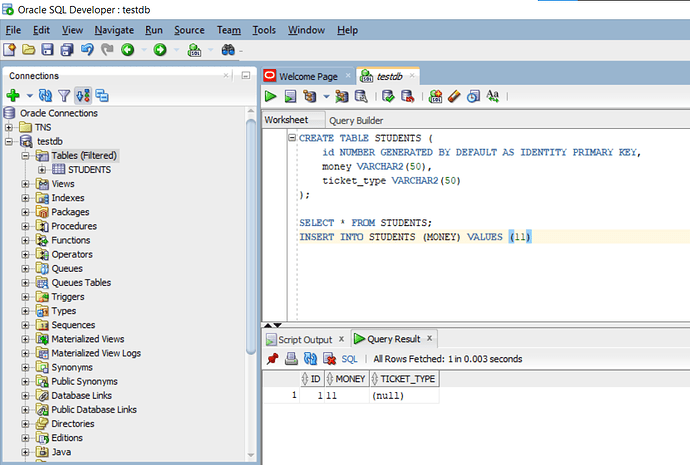Viewport: 690px width, 465px height.
Task: Click the Unshared SQL Worksheet icon
Action: (435, 96)
